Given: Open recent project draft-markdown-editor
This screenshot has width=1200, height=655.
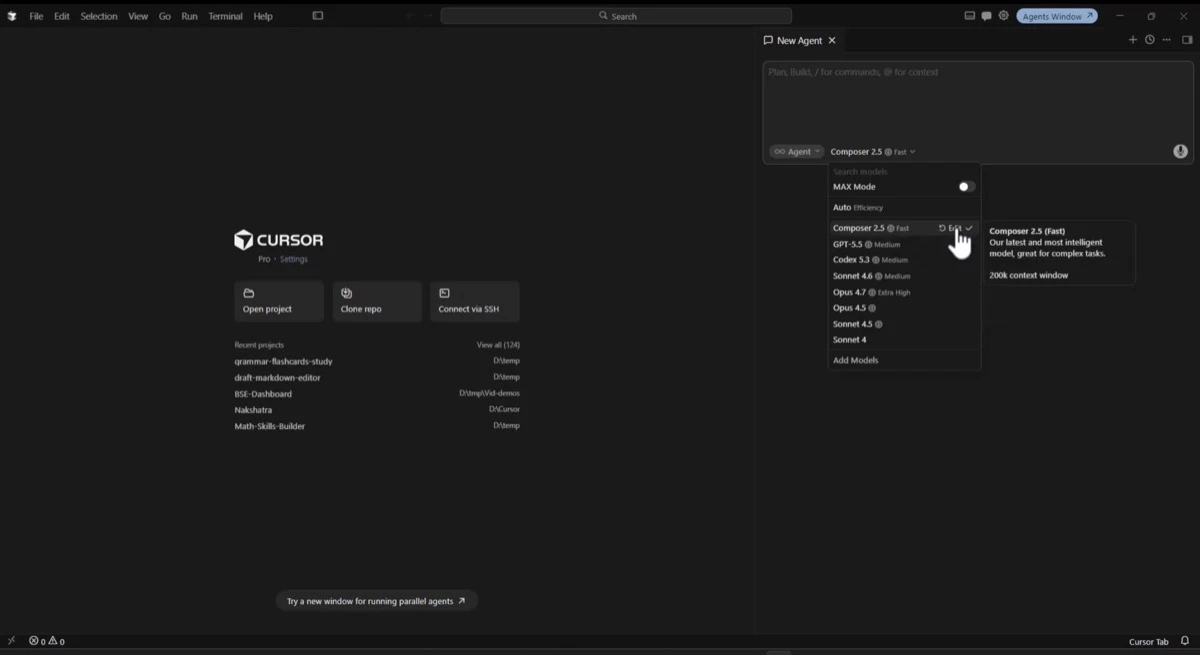Looking at the screenshot, I should [x=377, y=378].
